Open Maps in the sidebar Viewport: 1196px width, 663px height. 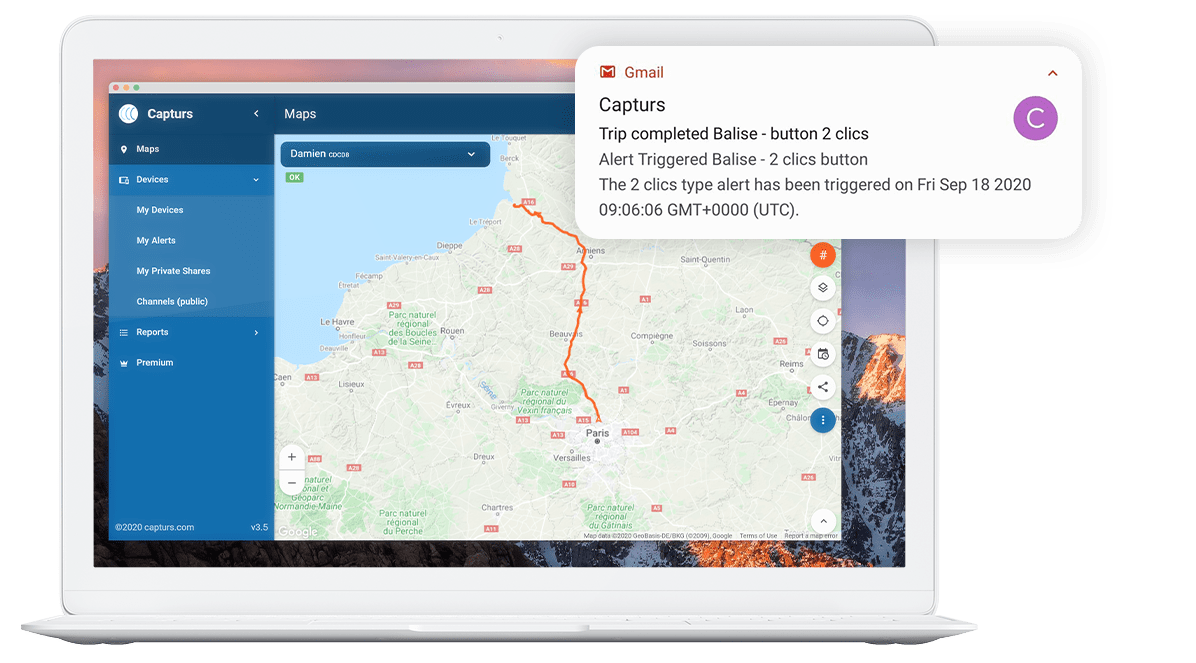(x=191, y=149)
